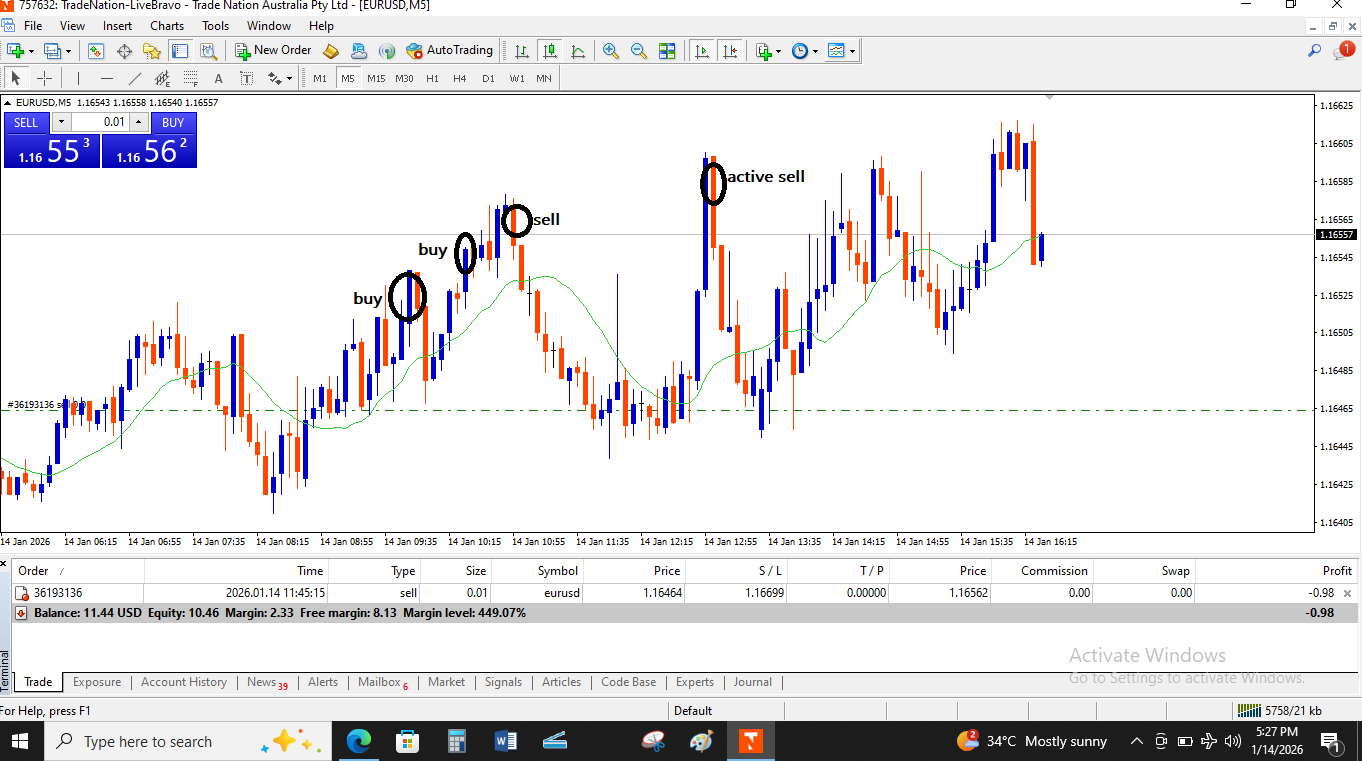Pick the horizontal line drawing tool
Viewport: 1362px width, 761px height.
106,78
